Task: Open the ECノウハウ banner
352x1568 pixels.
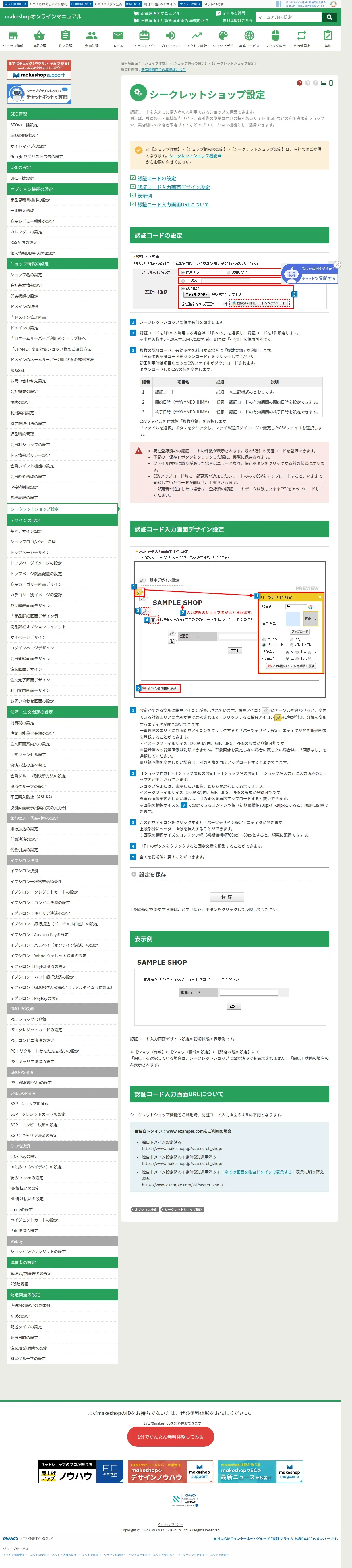Action: click(80, 1472)
